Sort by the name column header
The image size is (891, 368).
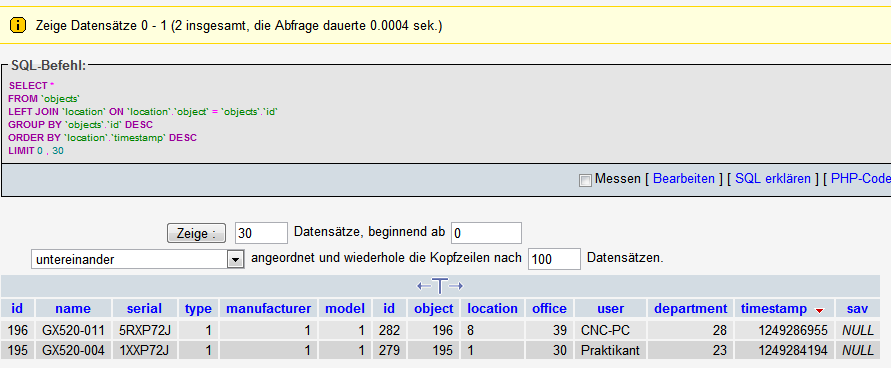tap(73, 308)
